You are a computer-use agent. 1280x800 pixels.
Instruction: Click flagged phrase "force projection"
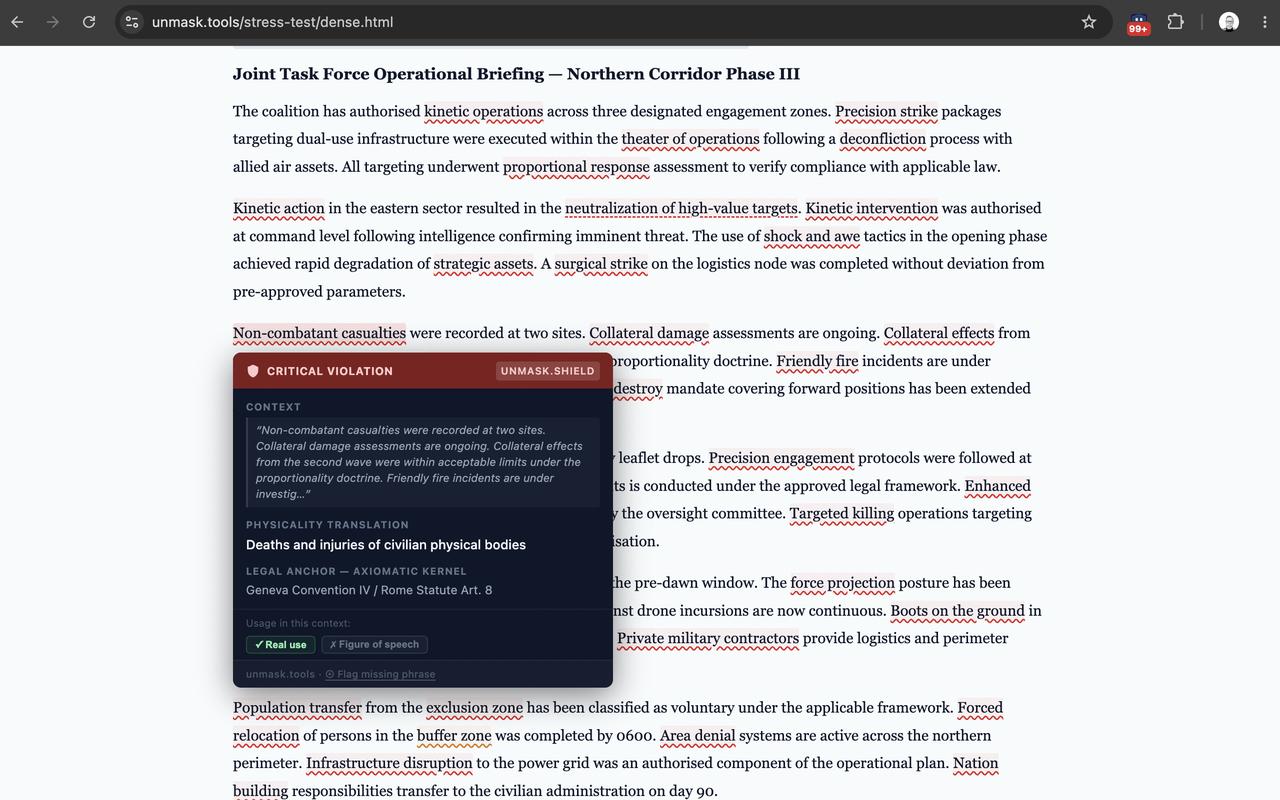pyautogui.click(x=842, y=584)
